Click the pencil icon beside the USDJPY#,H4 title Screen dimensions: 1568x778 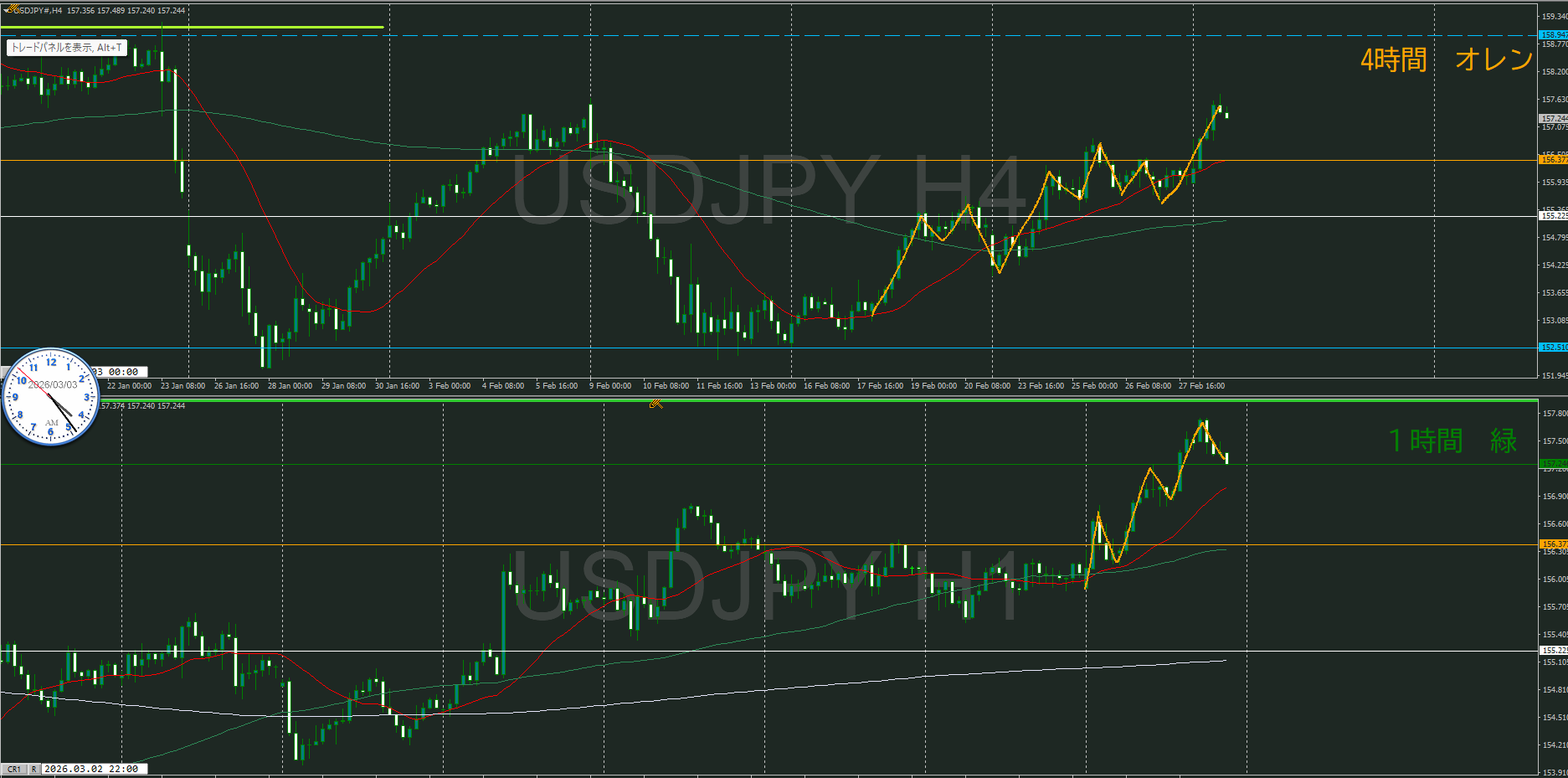click(x=11, y=10)
